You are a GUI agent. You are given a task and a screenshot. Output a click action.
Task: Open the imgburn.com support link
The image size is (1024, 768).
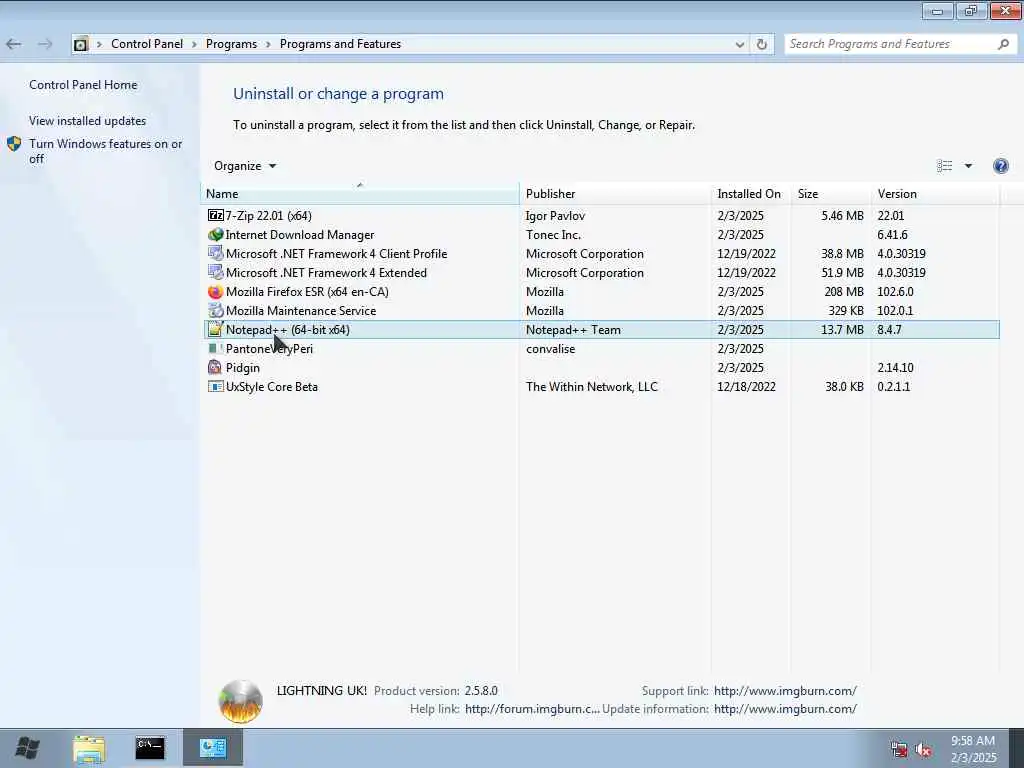tap(785, 690)
